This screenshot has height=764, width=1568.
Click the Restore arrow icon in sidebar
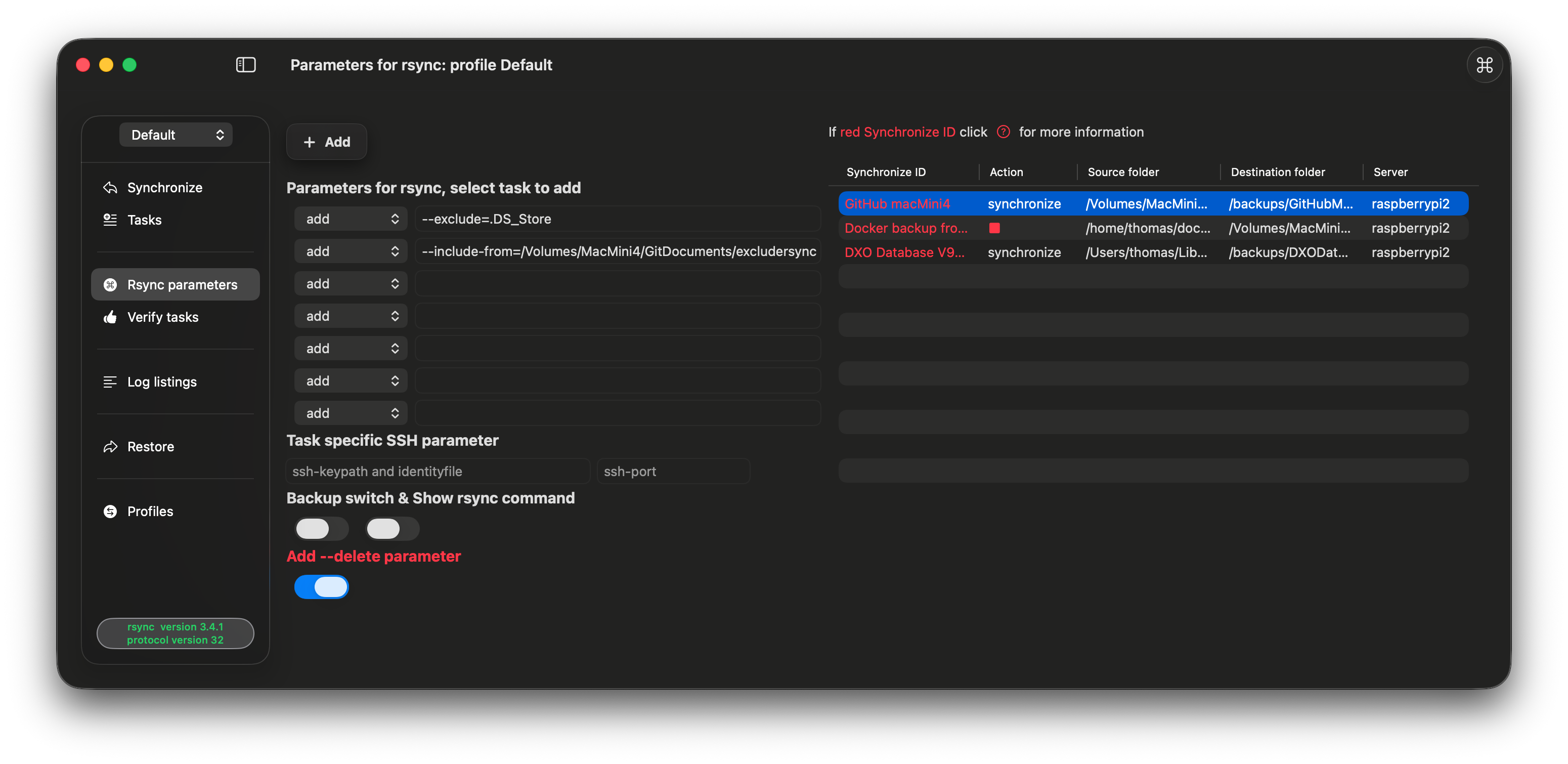(x=110, y=447)
